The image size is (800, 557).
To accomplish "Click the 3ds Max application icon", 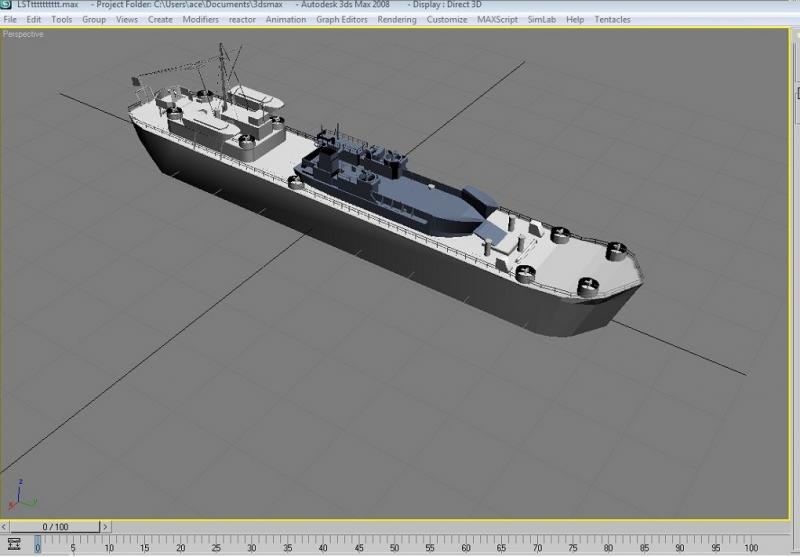I will click(x=6, y=4).
